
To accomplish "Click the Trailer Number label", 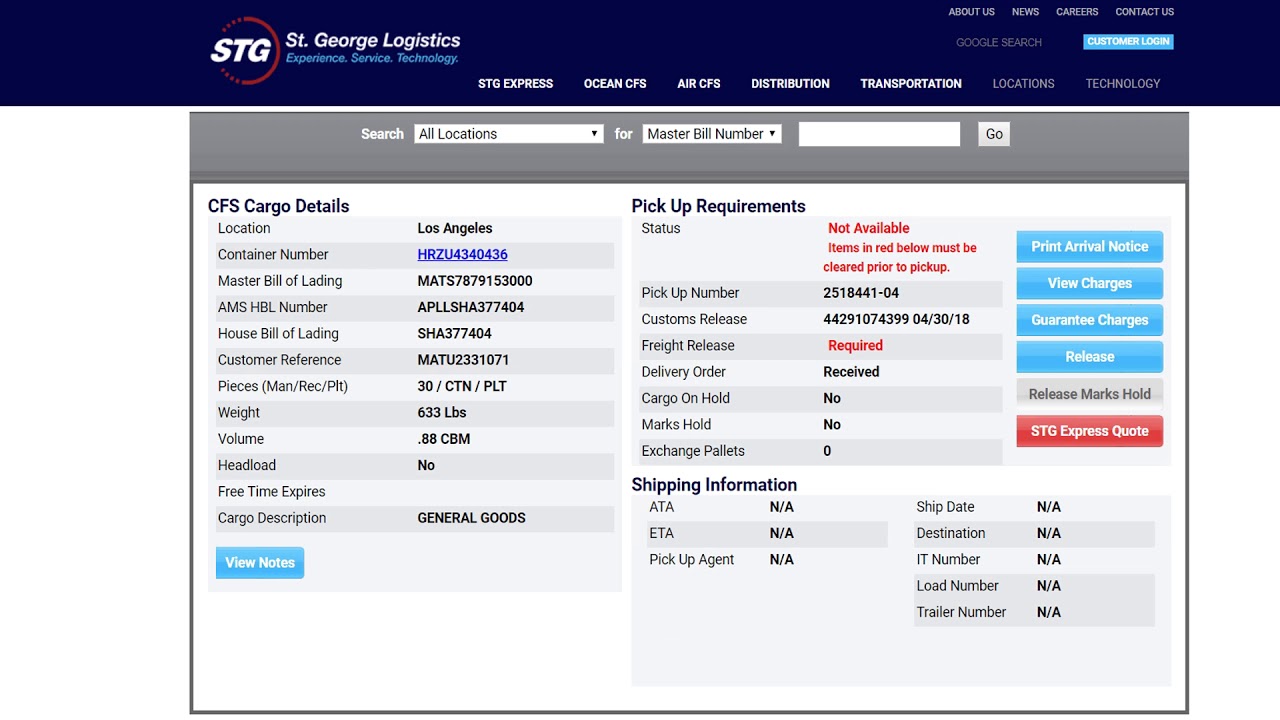I will click(961, 612).
